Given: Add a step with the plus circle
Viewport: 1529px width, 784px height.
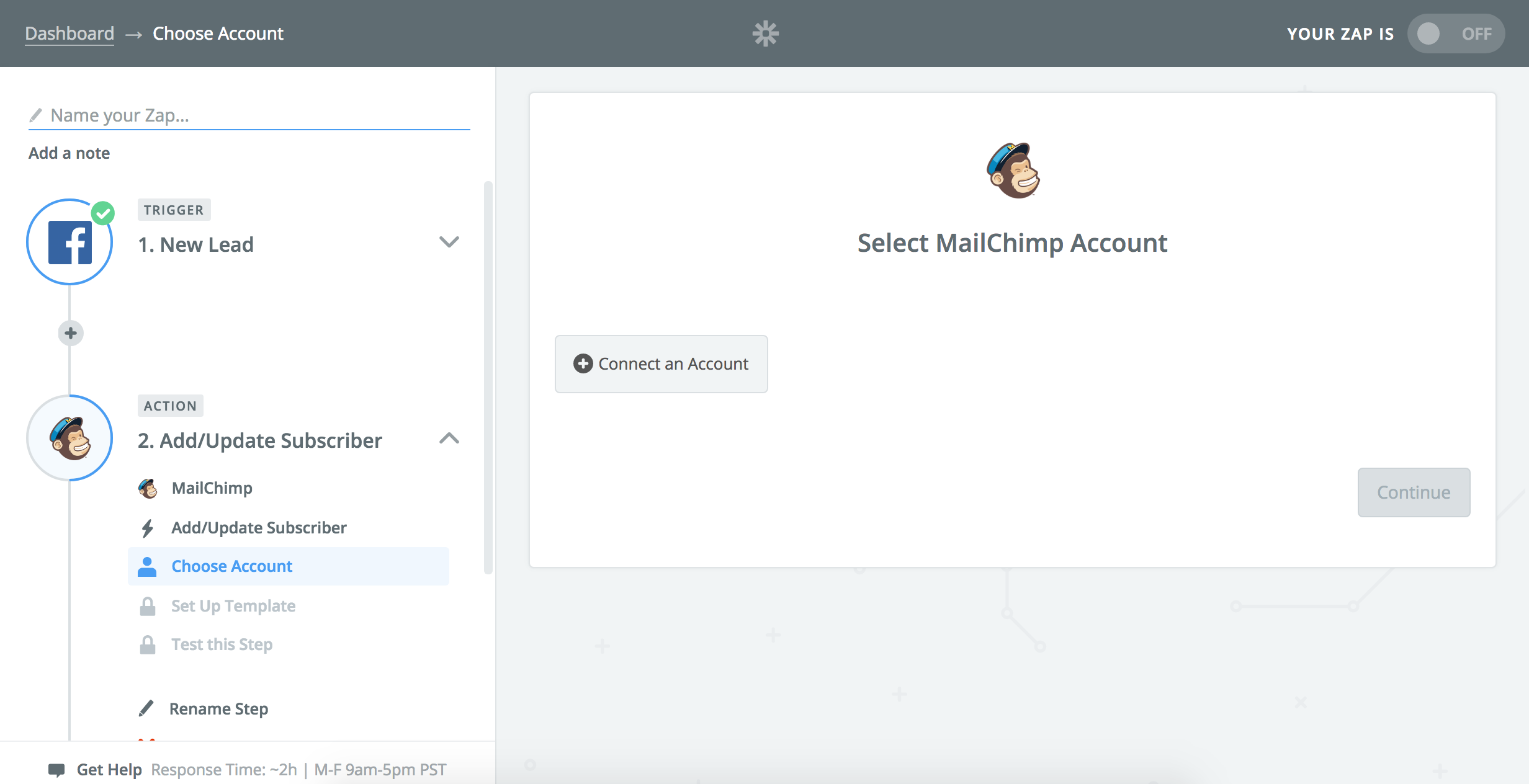Looking at the screenshot, I should tap(71, 333).
